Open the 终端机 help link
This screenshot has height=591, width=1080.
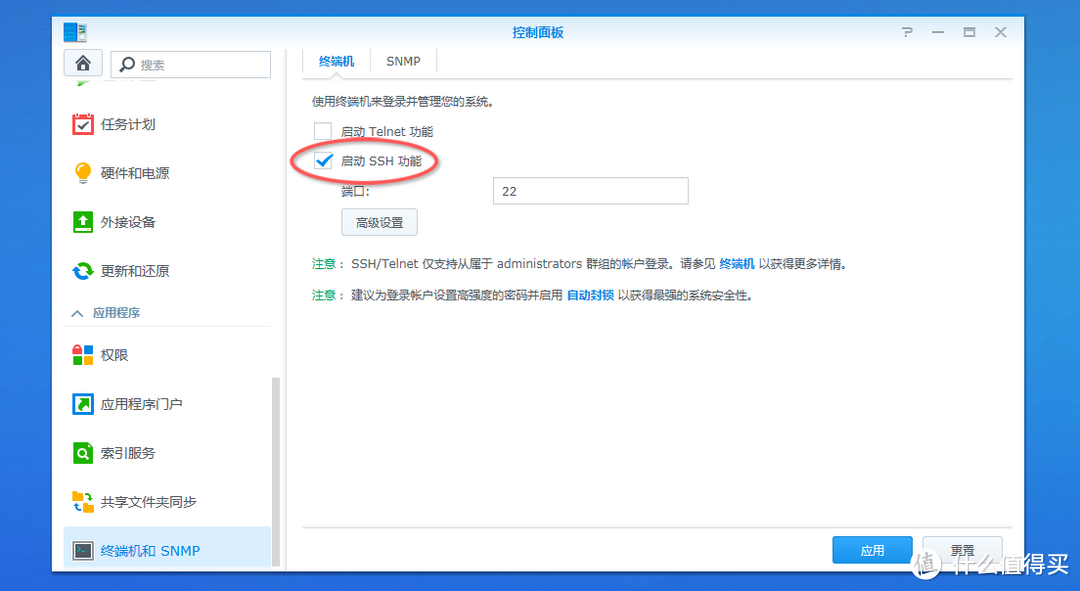coord(736,264)
